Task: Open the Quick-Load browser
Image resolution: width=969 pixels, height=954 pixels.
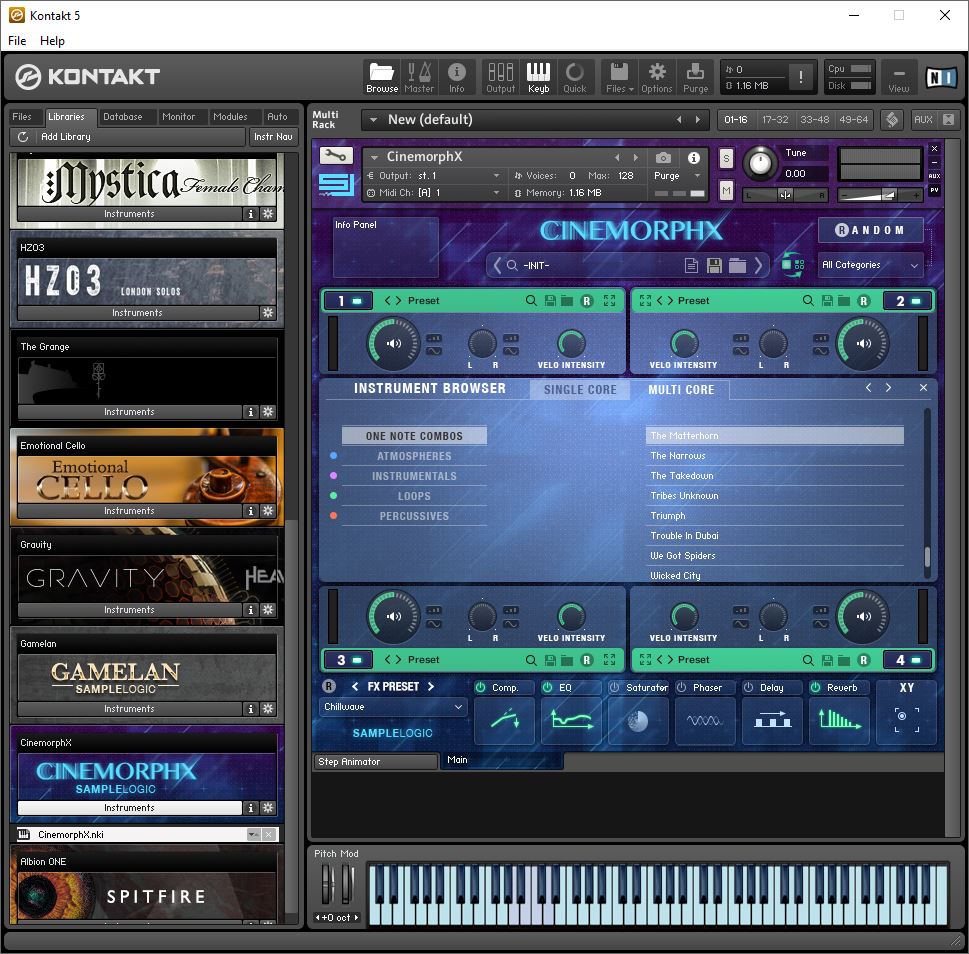Action: 575,77
